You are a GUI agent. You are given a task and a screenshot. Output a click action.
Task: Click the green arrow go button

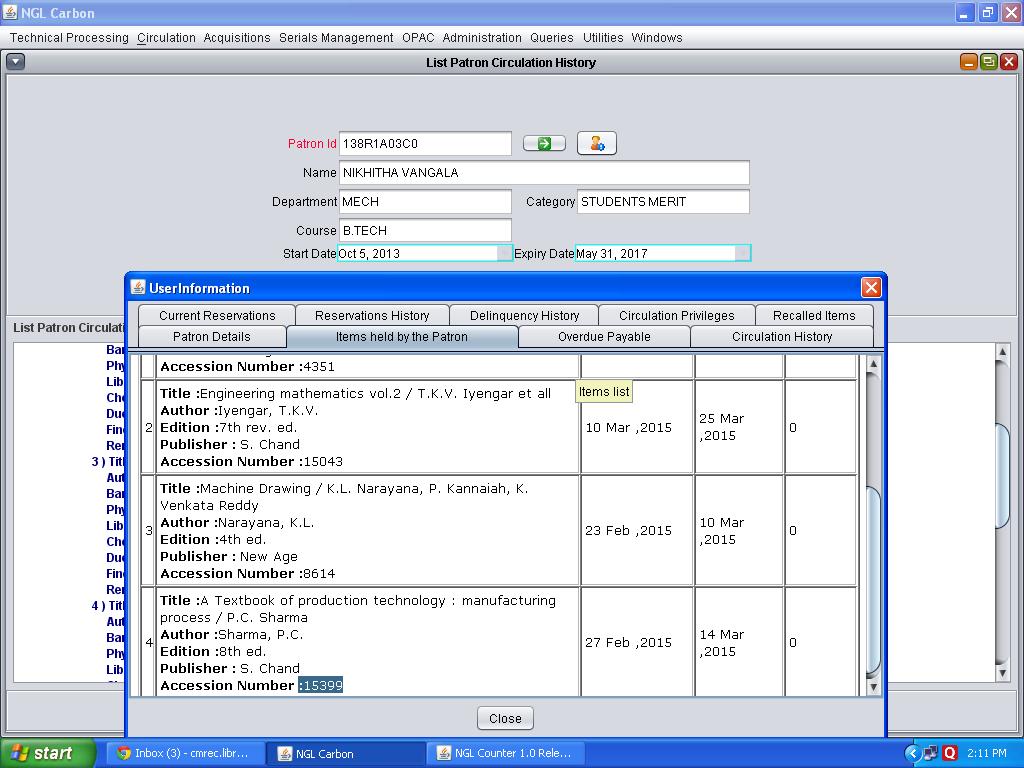click(544, 144)
